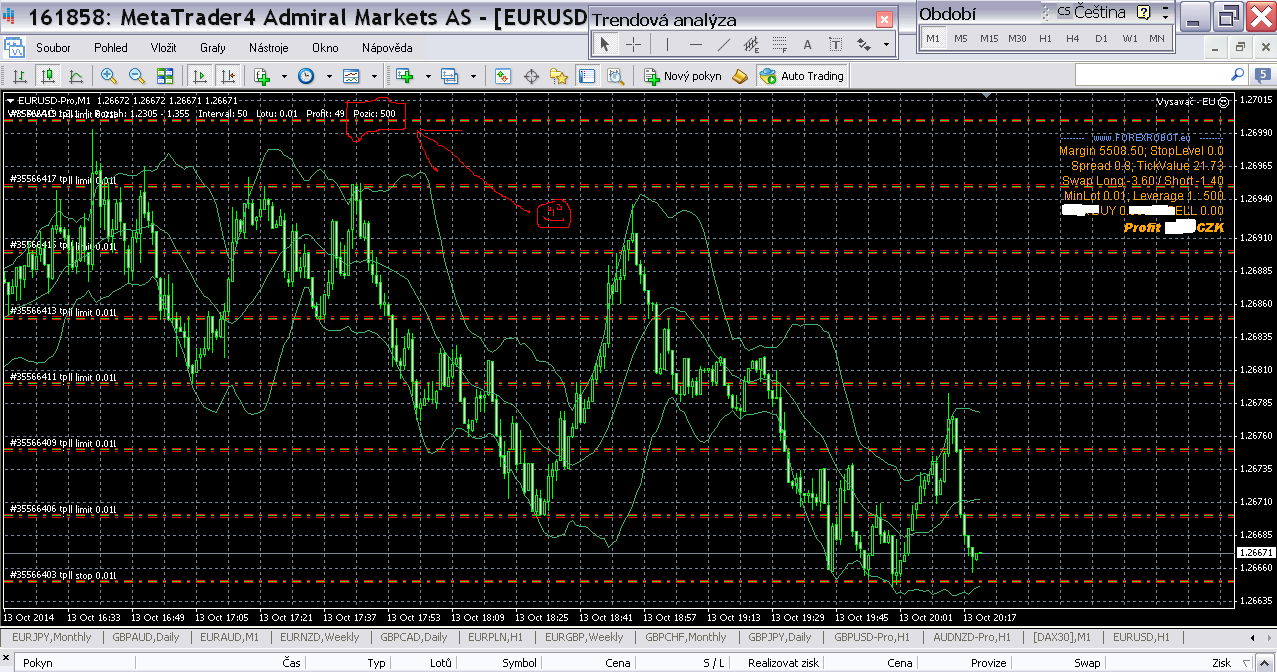Tile chart windows icon

point(165,76)
